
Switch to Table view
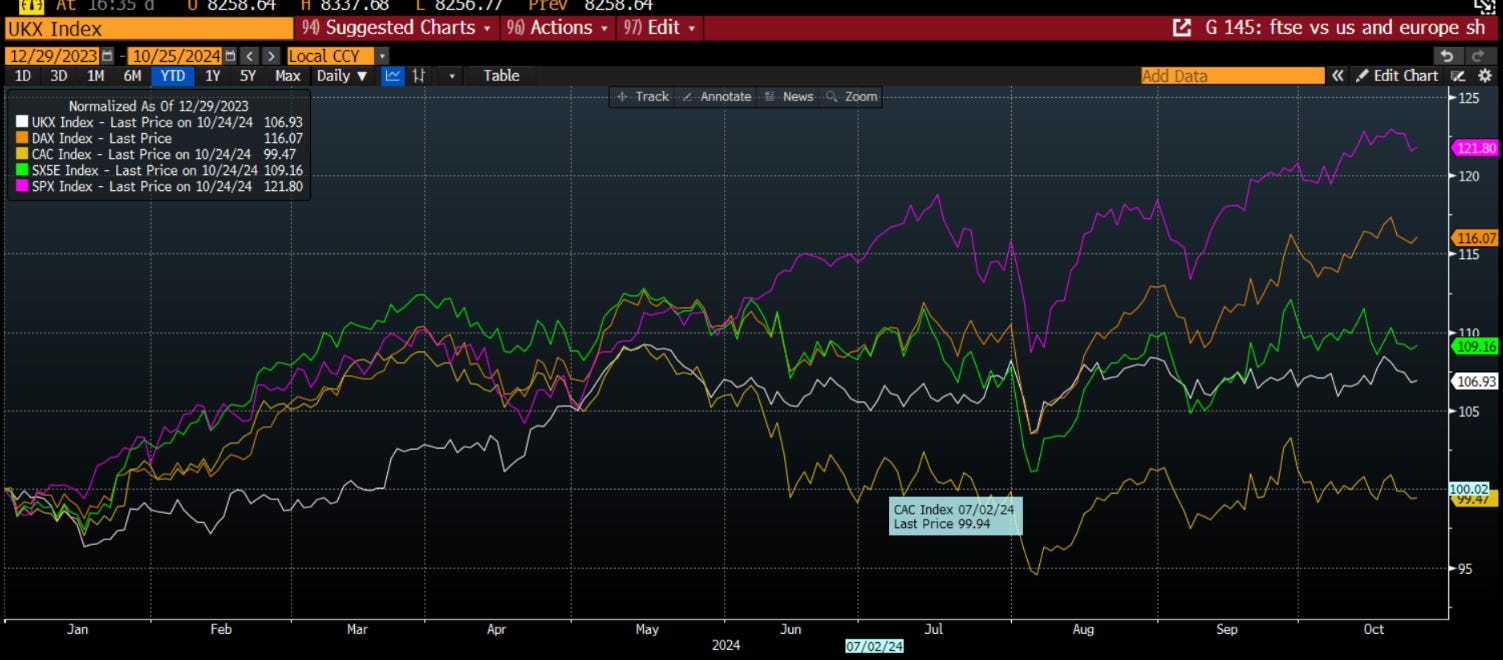pyautogui.click(x=501, y=76)
